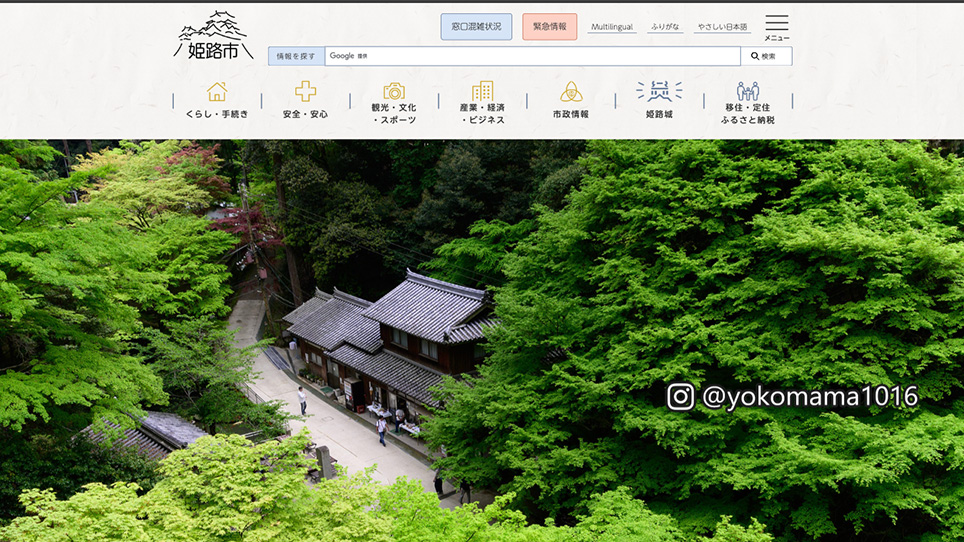
Task: Click the 情報を探す label
Action: [x=296, y=56]
